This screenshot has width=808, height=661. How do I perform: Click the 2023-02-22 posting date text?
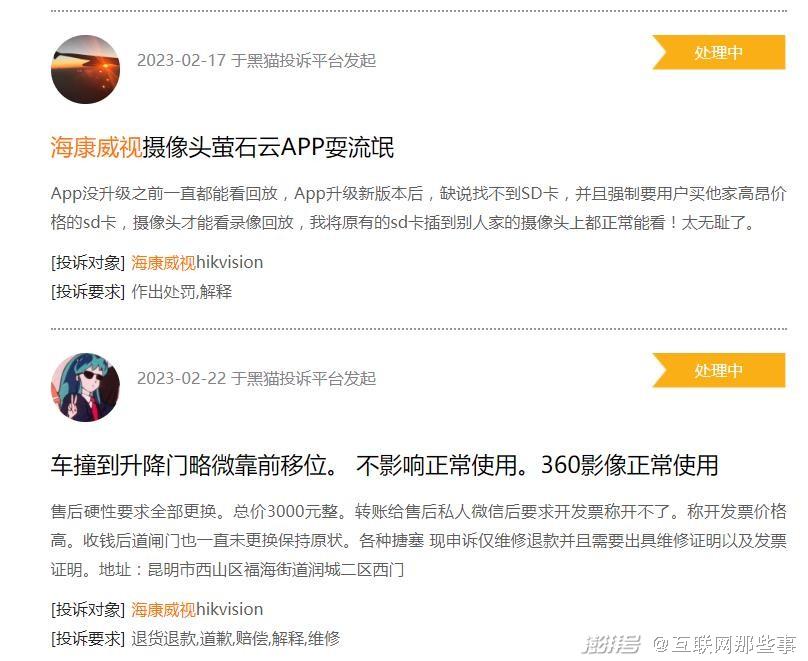(x=181, y=378)
